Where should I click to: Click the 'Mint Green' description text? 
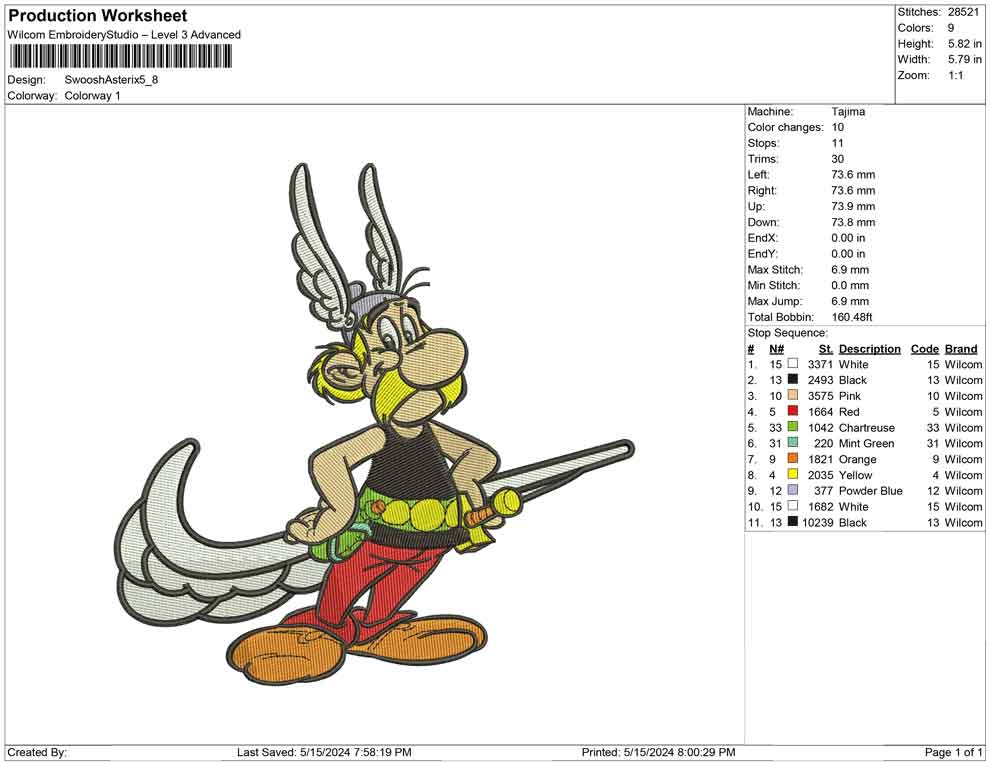pos(866,443)
